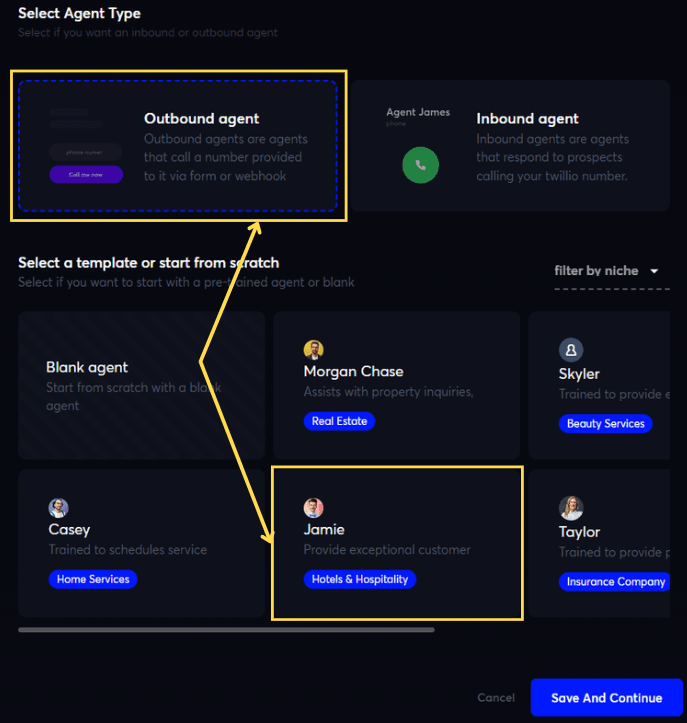Choose the Blank agent template
Viewport: 687px width, 723px height.
coord(141,385)
